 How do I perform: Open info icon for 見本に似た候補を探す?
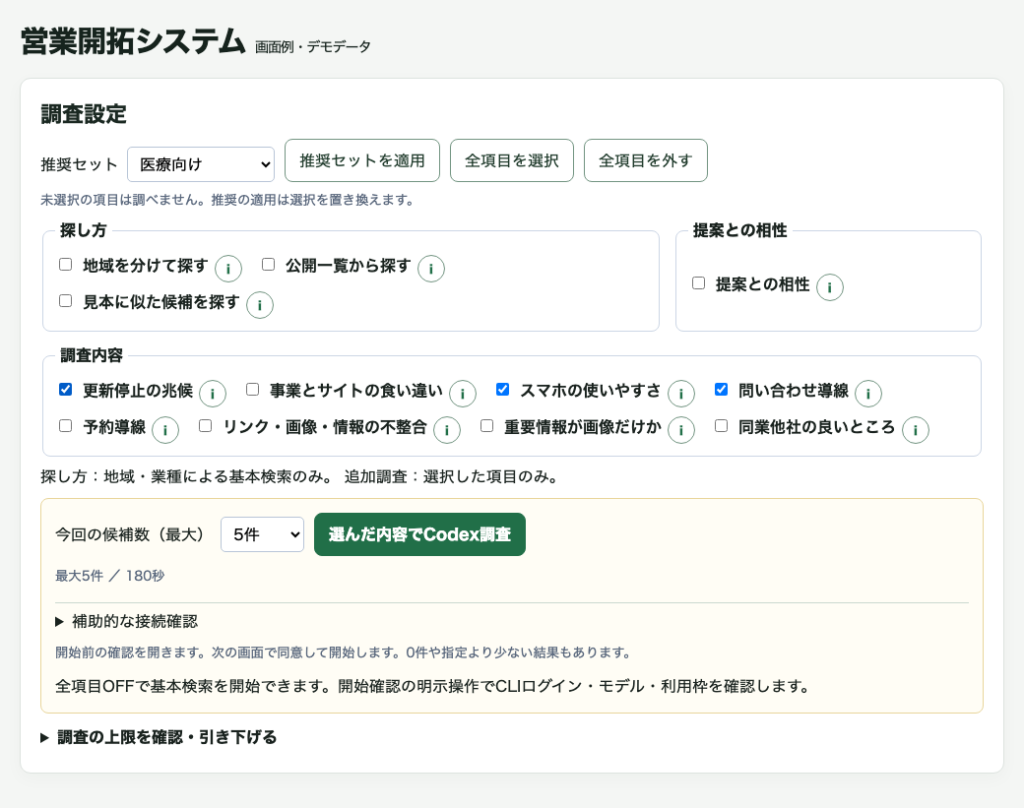260,305
